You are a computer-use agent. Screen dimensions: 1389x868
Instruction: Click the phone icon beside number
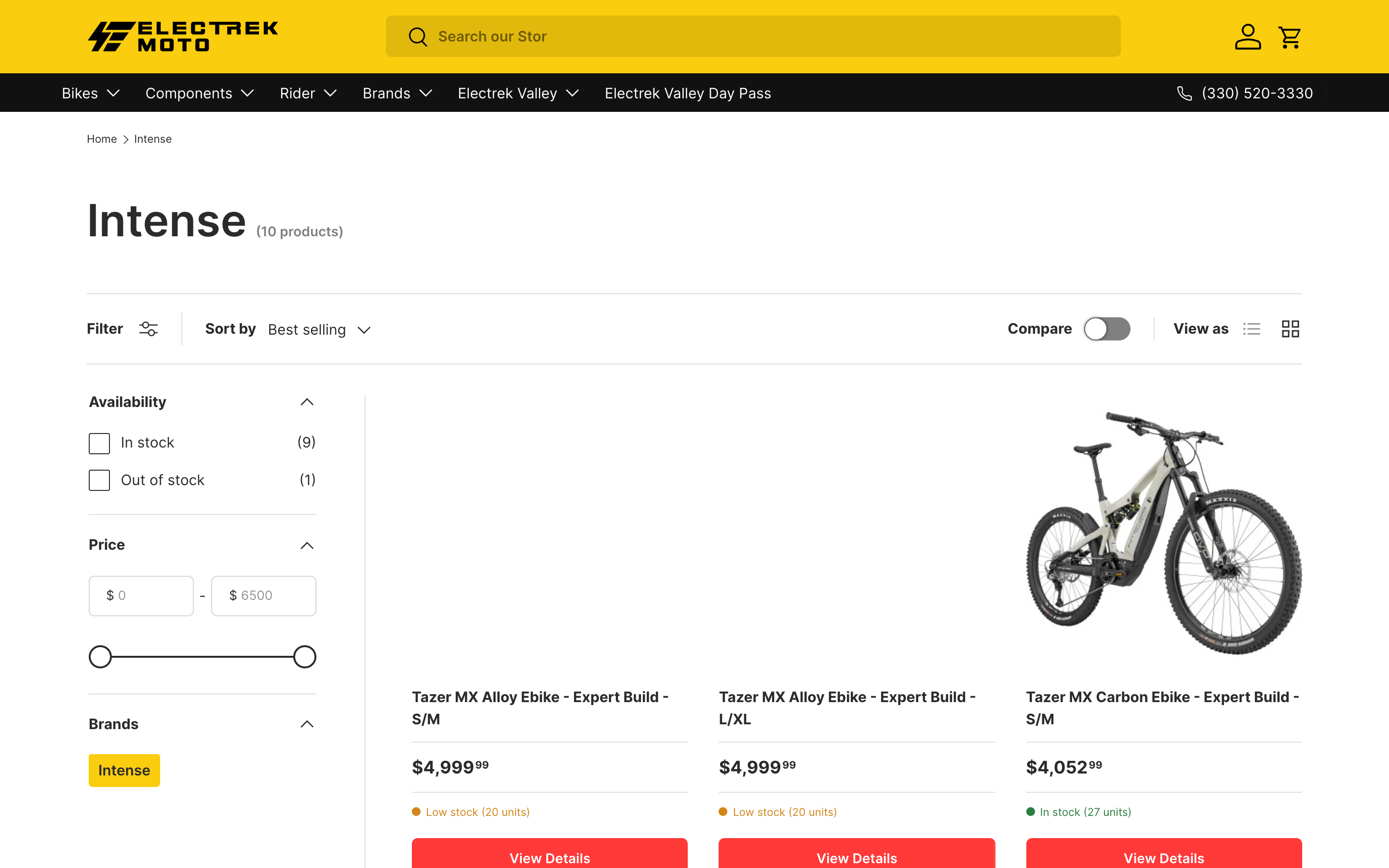(x=1184, y=93)
